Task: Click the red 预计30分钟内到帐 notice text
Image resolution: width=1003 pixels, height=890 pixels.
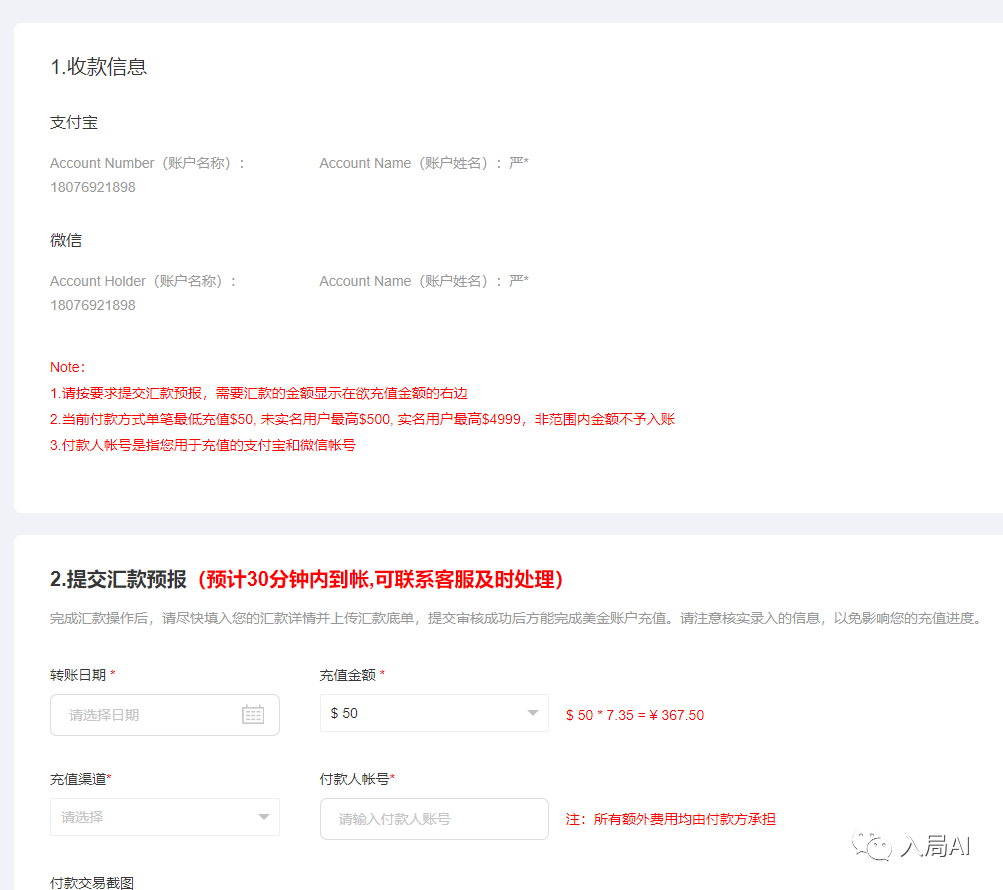Action: 380,579
